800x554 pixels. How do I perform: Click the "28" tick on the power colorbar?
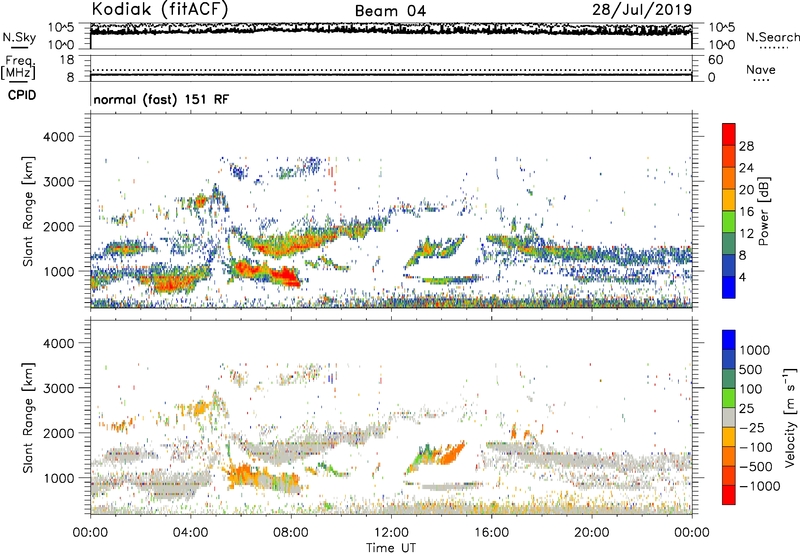point(746,146)
